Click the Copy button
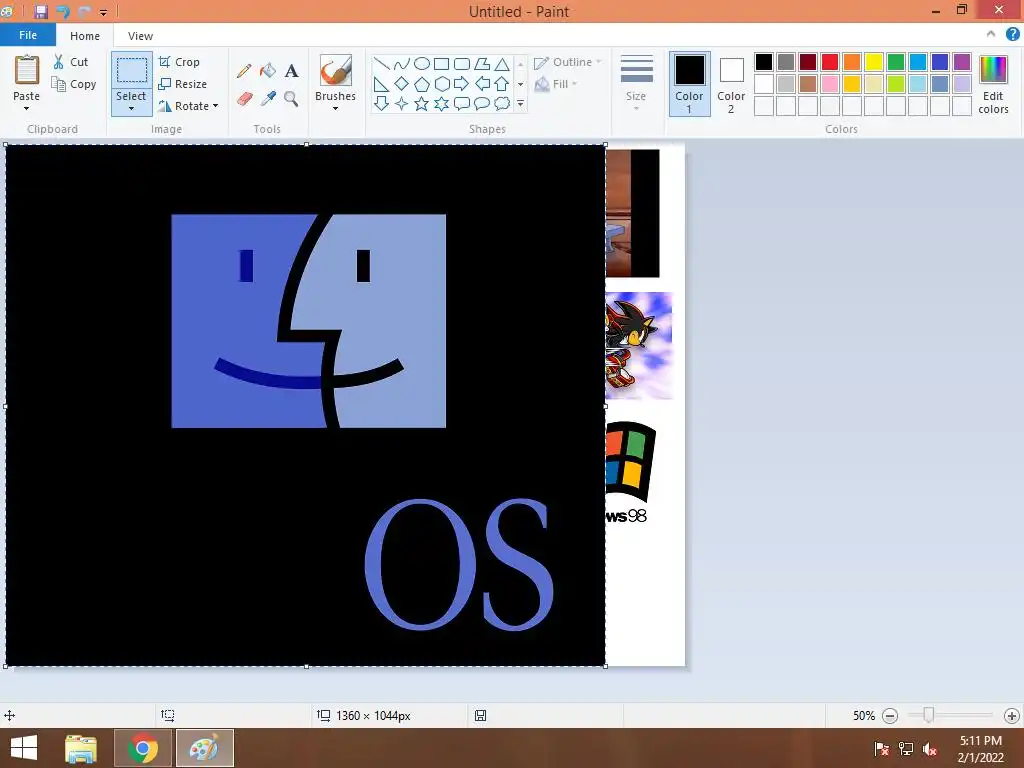The image size is (1024, 768). [x=74, y=84]
